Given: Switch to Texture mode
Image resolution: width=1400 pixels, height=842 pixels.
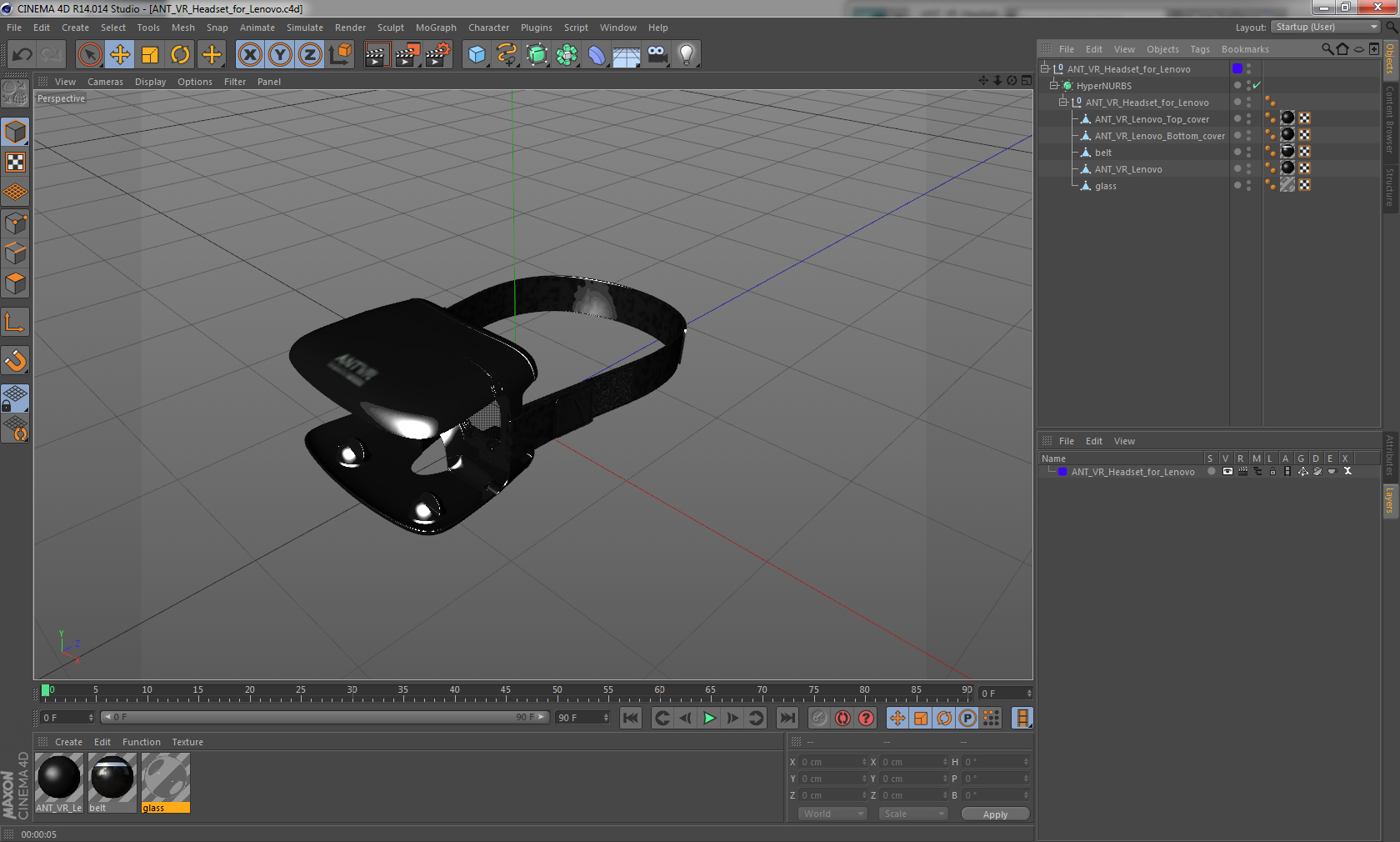Looking at the screenshot, I should (15, 162).
